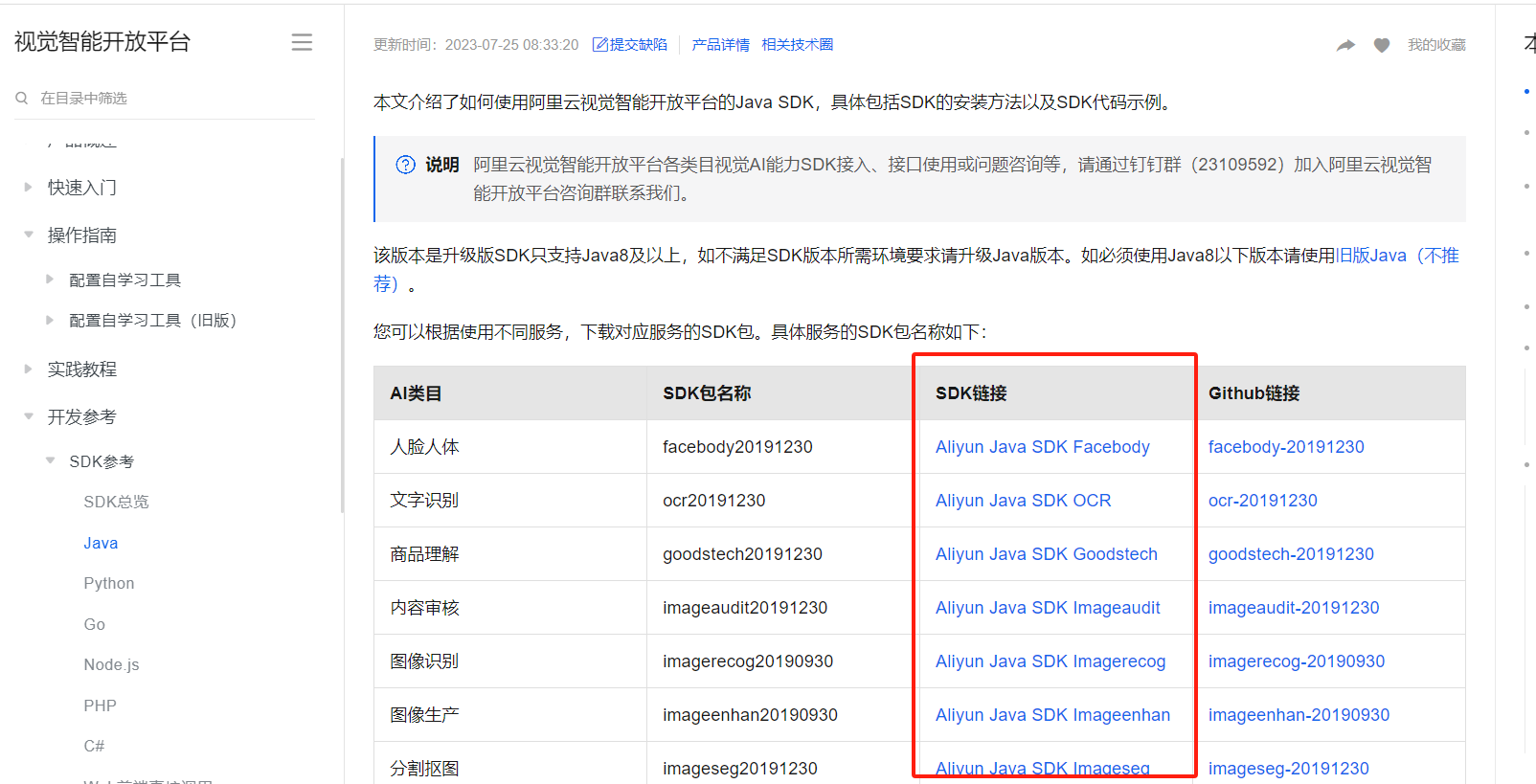Open ocr-20191230 Github link
The image size is (1536, 784).
tap(1262, 501)
